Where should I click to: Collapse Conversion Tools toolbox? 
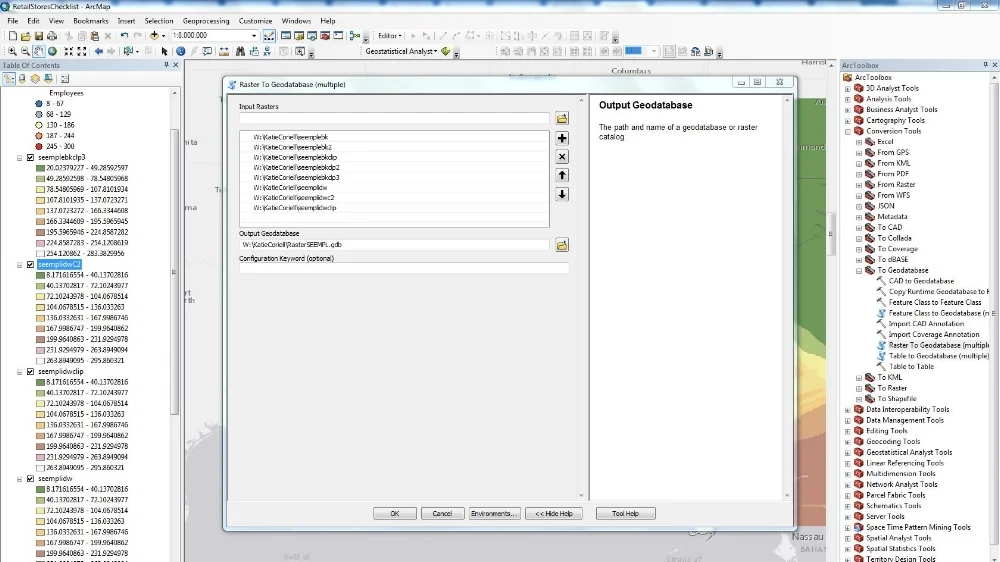[848, 131]
